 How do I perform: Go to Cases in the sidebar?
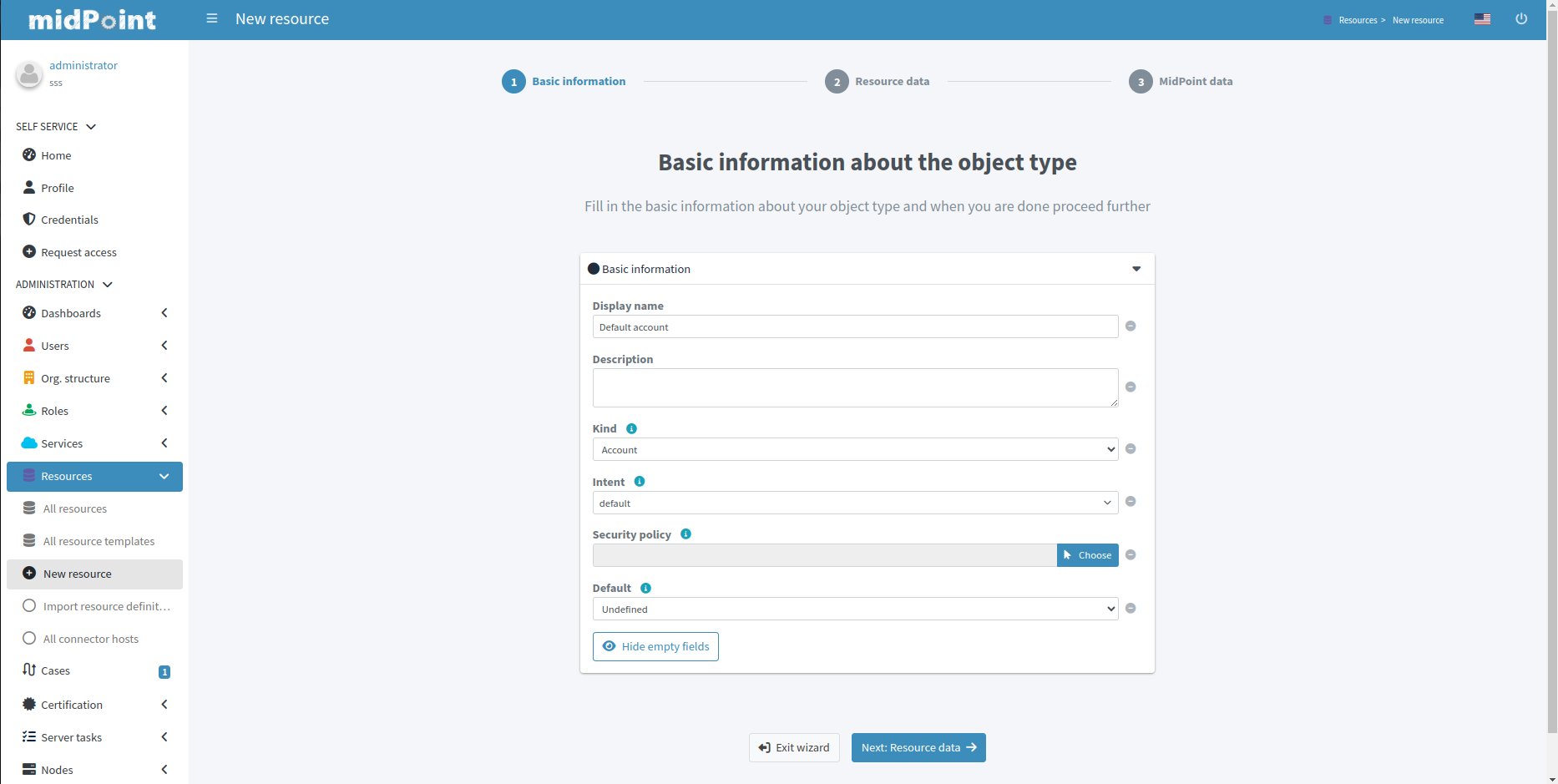click(56, 671)
